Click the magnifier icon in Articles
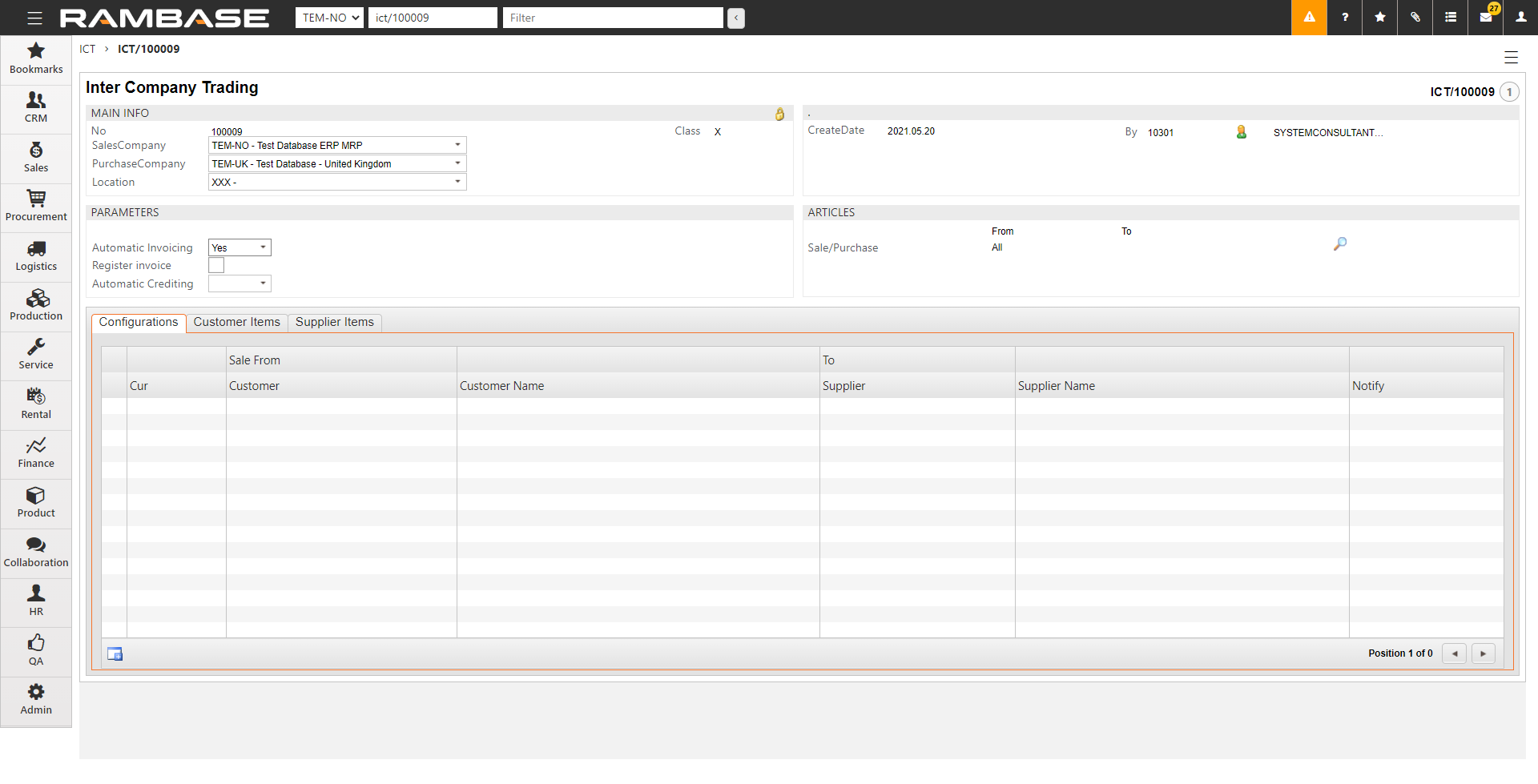The image size is (1538, 784). (x=1340, y=243)
